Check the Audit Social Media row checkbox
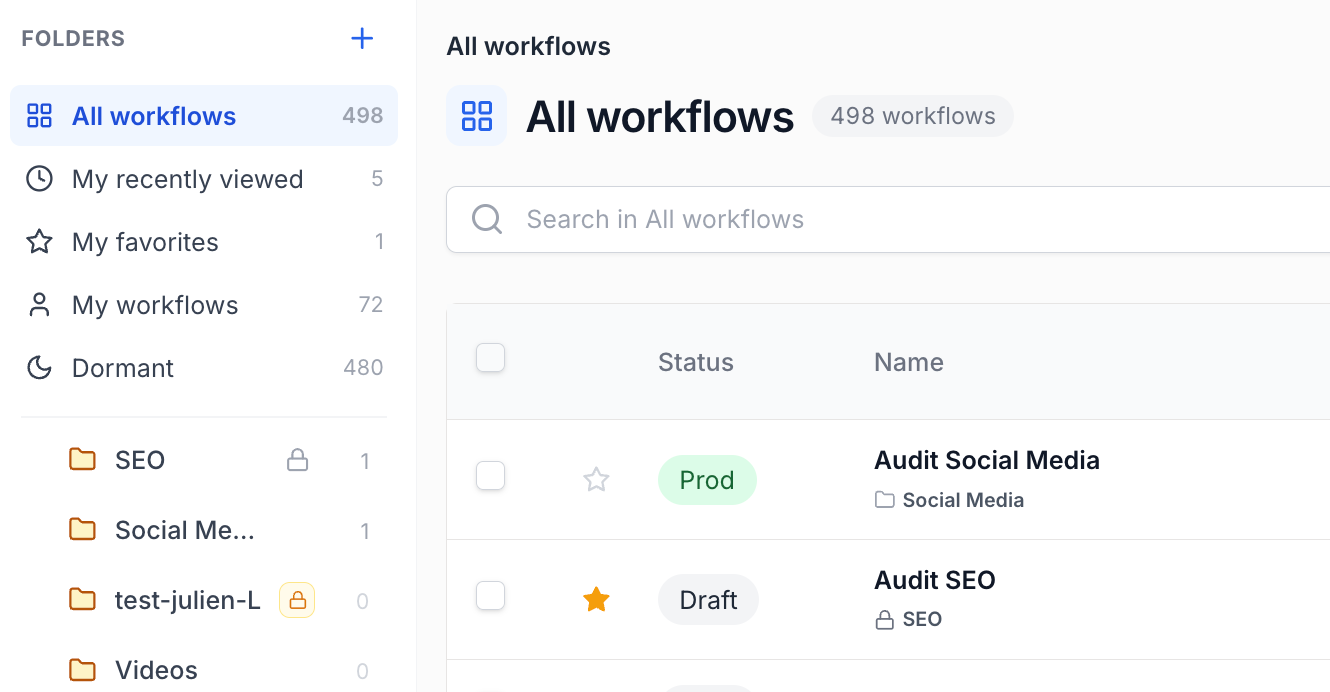Image resolution: width=1330 pixels, height=692 pixels. click(x=490, y=476)
